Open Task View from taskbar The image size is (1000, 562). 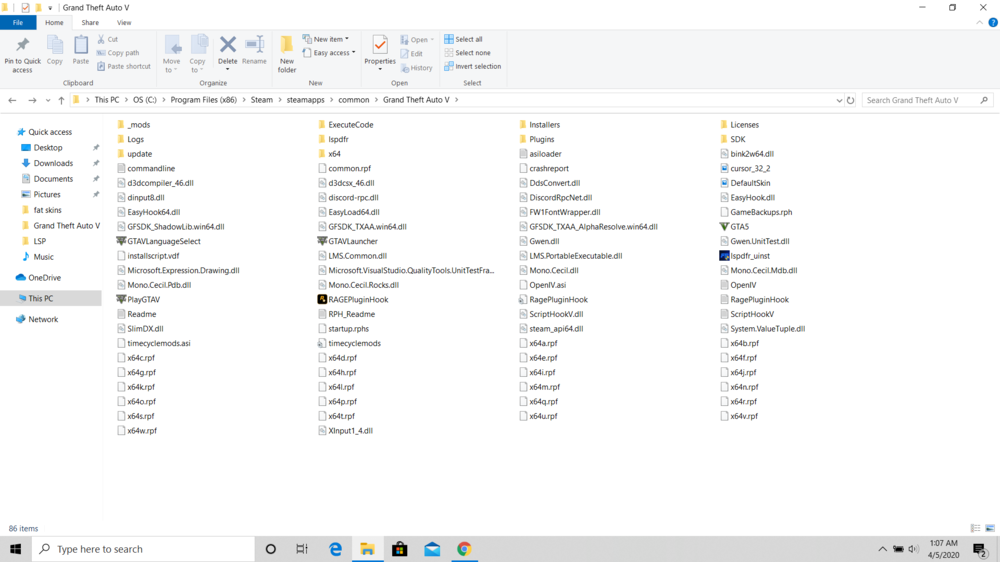pyautogui.click(x=302, y=549)
